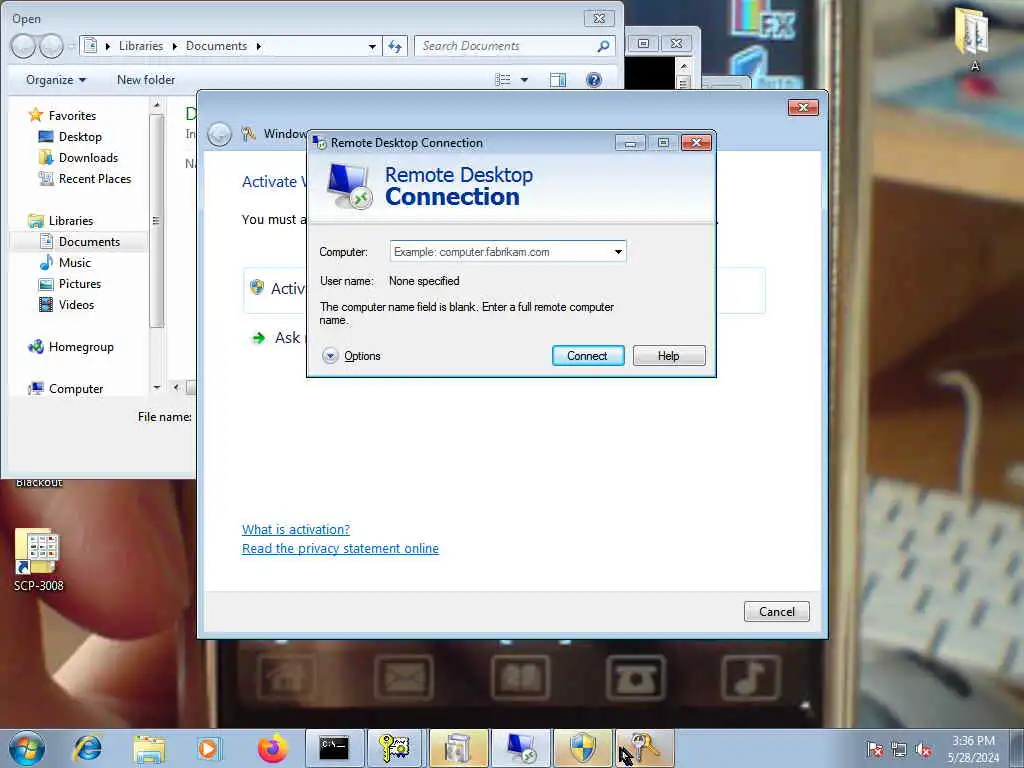Launch Firefox from taskbar
This screenshot has height=768, width=1024.
click(272, 748)
